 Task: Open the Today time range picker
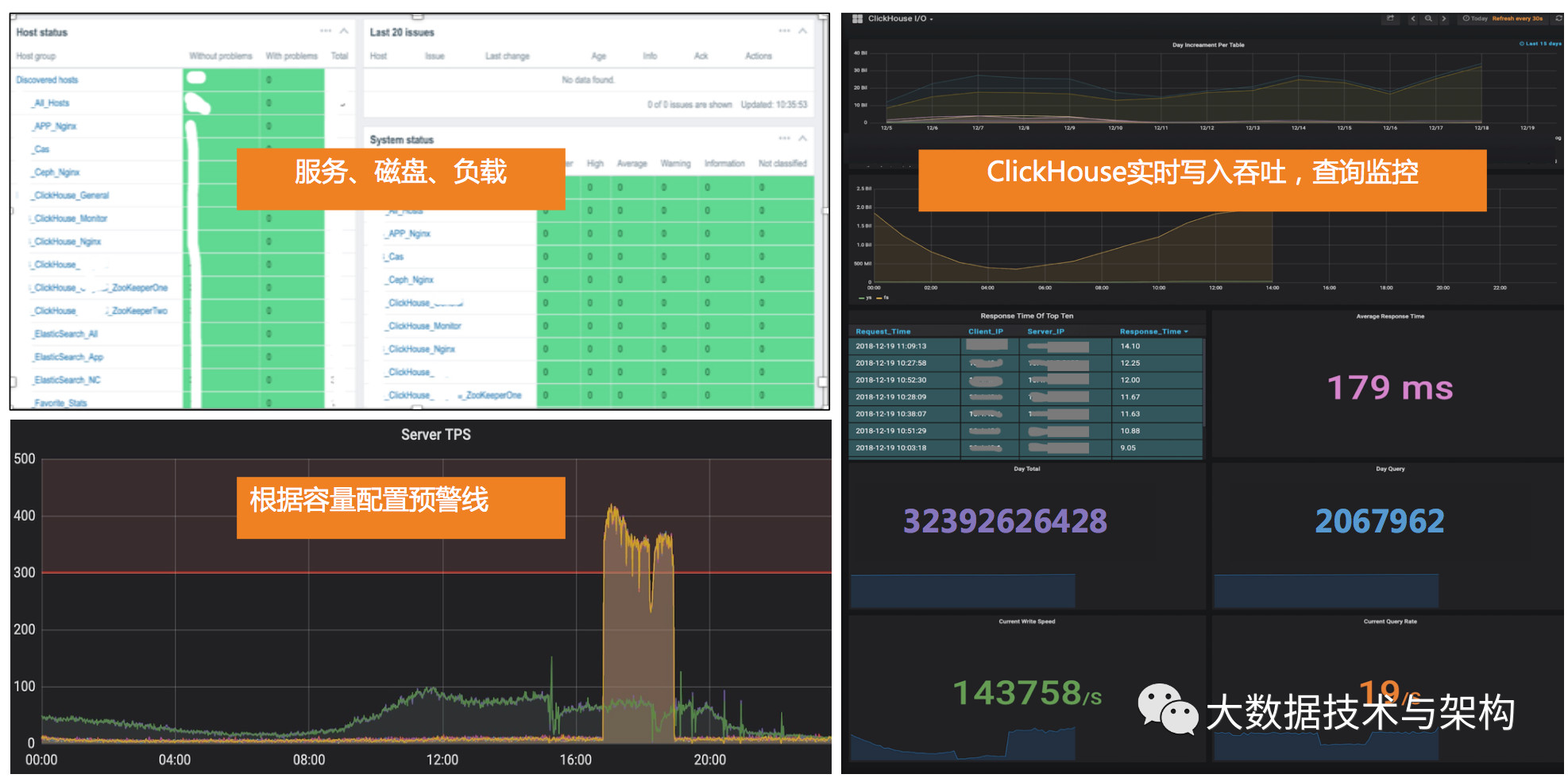(1503, 18)
